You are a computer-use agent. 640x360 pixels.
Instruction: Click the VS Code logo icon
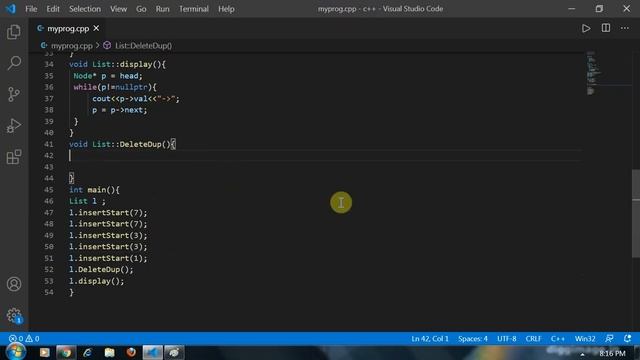(x=11, y=9)
